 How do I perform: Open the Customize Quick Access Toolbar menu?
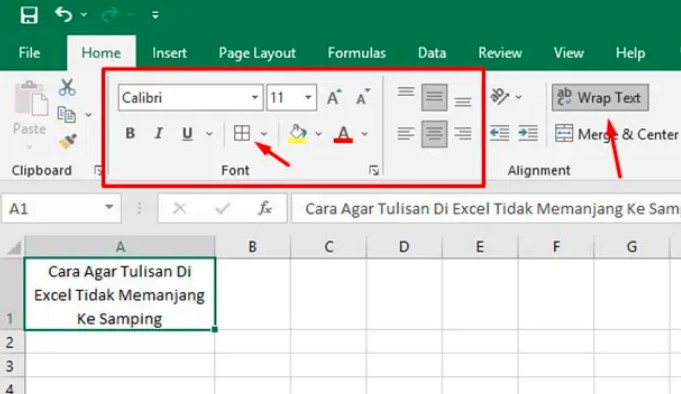155,15
